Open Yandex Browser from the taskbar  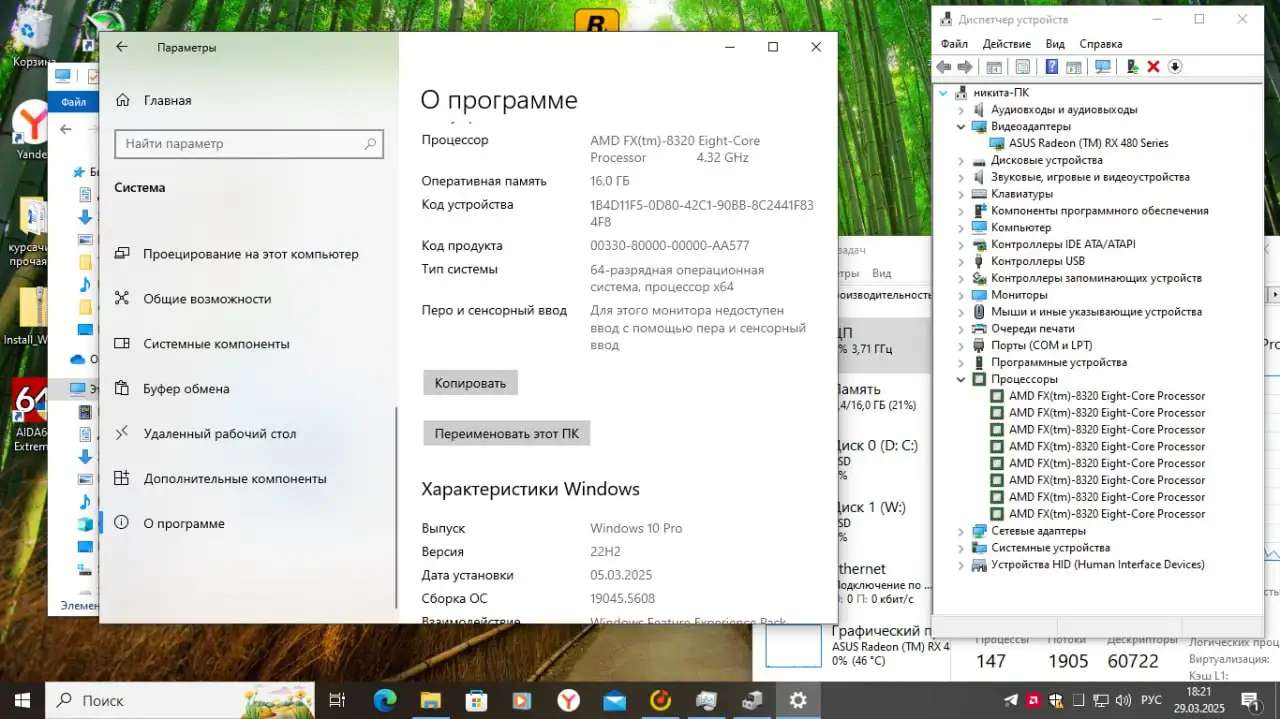pos(568,700)
